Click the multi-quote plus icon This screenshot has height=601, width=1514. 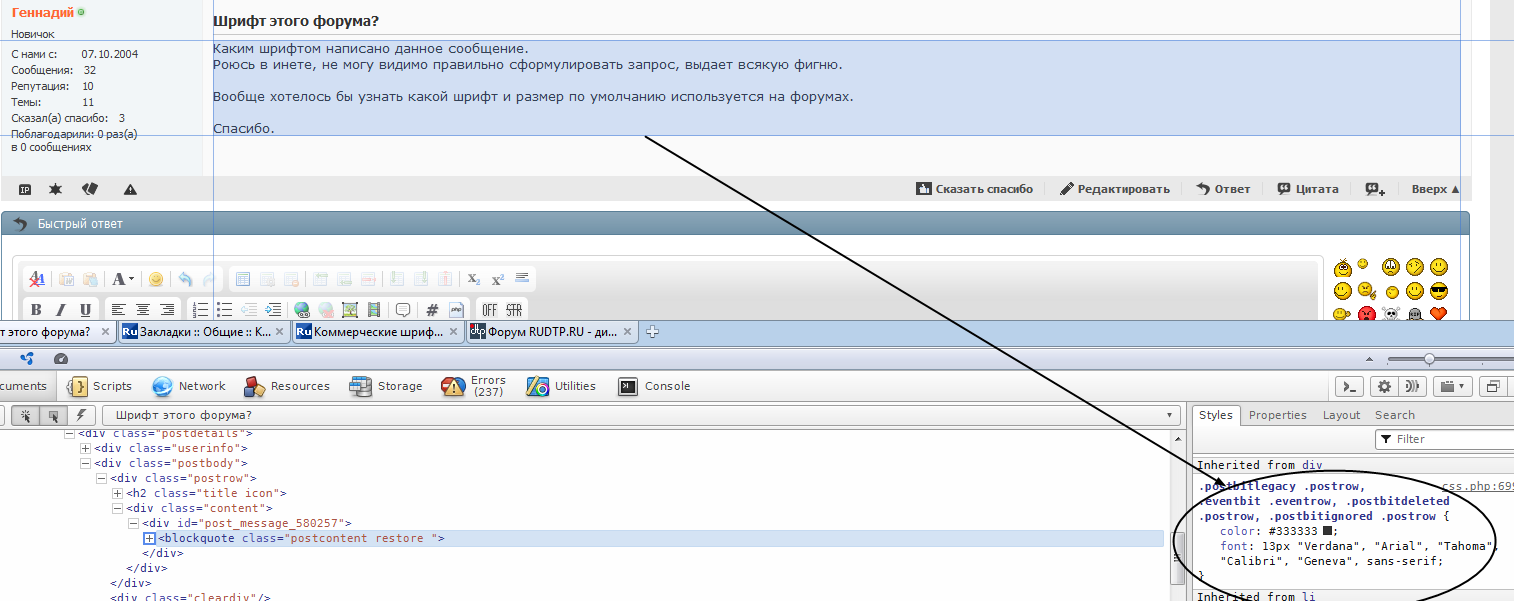pyautogui.click(x=1375, y=189)
